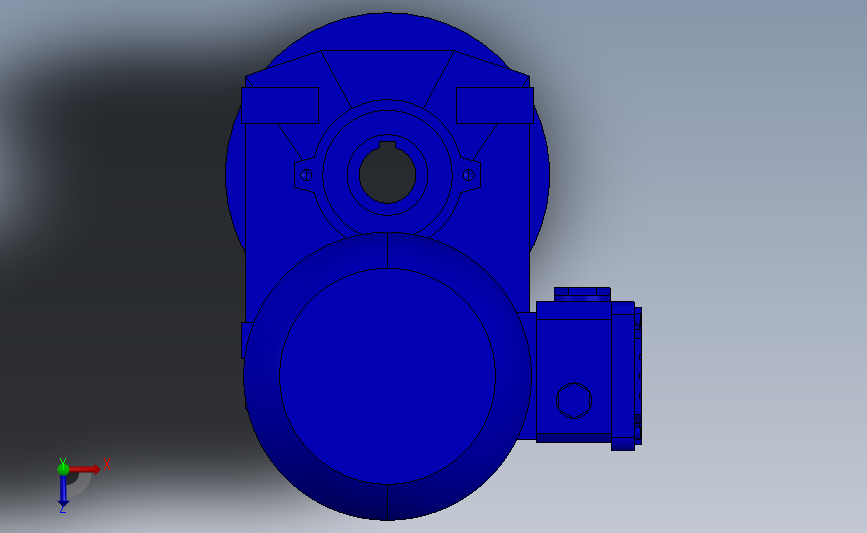Image resolution: width=867 pixels, height=533 pixels.
Task: Select the cable gland atop terminal box
Action: (x=582, y=294)
